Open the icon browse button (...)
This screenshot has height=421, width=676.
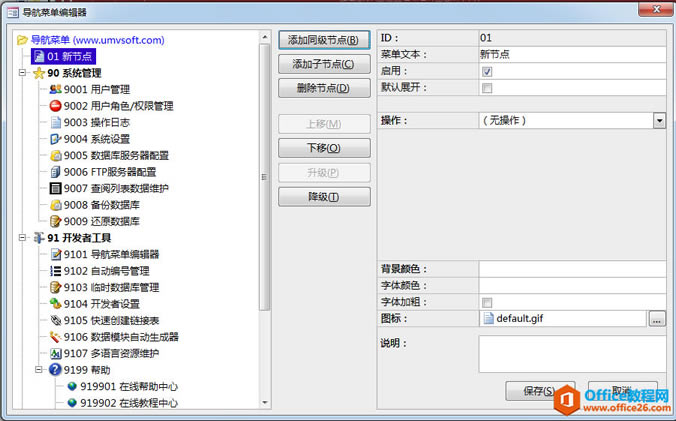point(657,319)
